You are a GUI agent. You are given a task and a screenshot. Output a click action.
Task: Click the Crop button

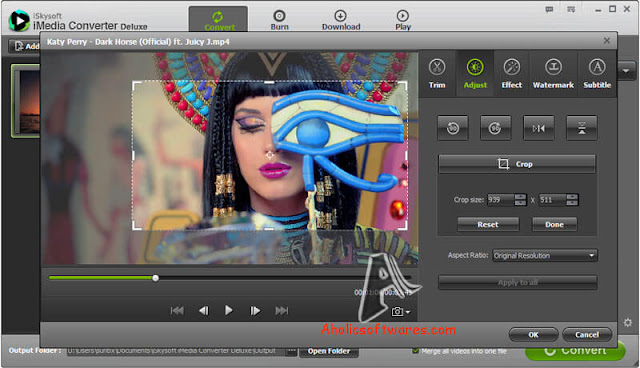(516, 164)
